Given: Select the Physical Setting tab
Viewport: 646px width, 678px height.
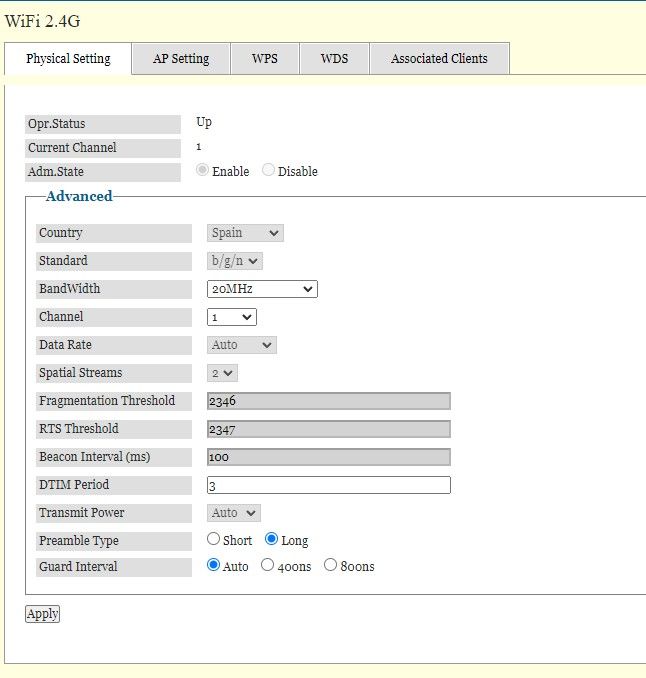Looking at the screenshot, I should tap(68, 58).
